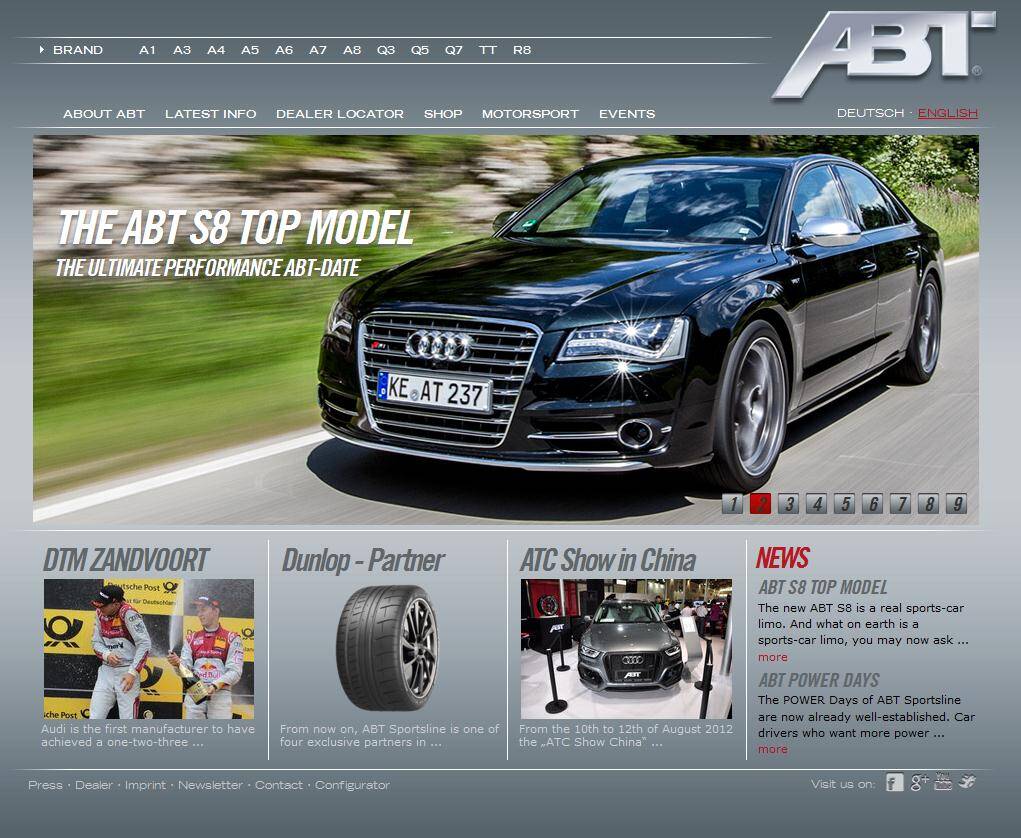View banner slide 8
The height and width of the screenshot is (838, 1021).
pos(929,503)
